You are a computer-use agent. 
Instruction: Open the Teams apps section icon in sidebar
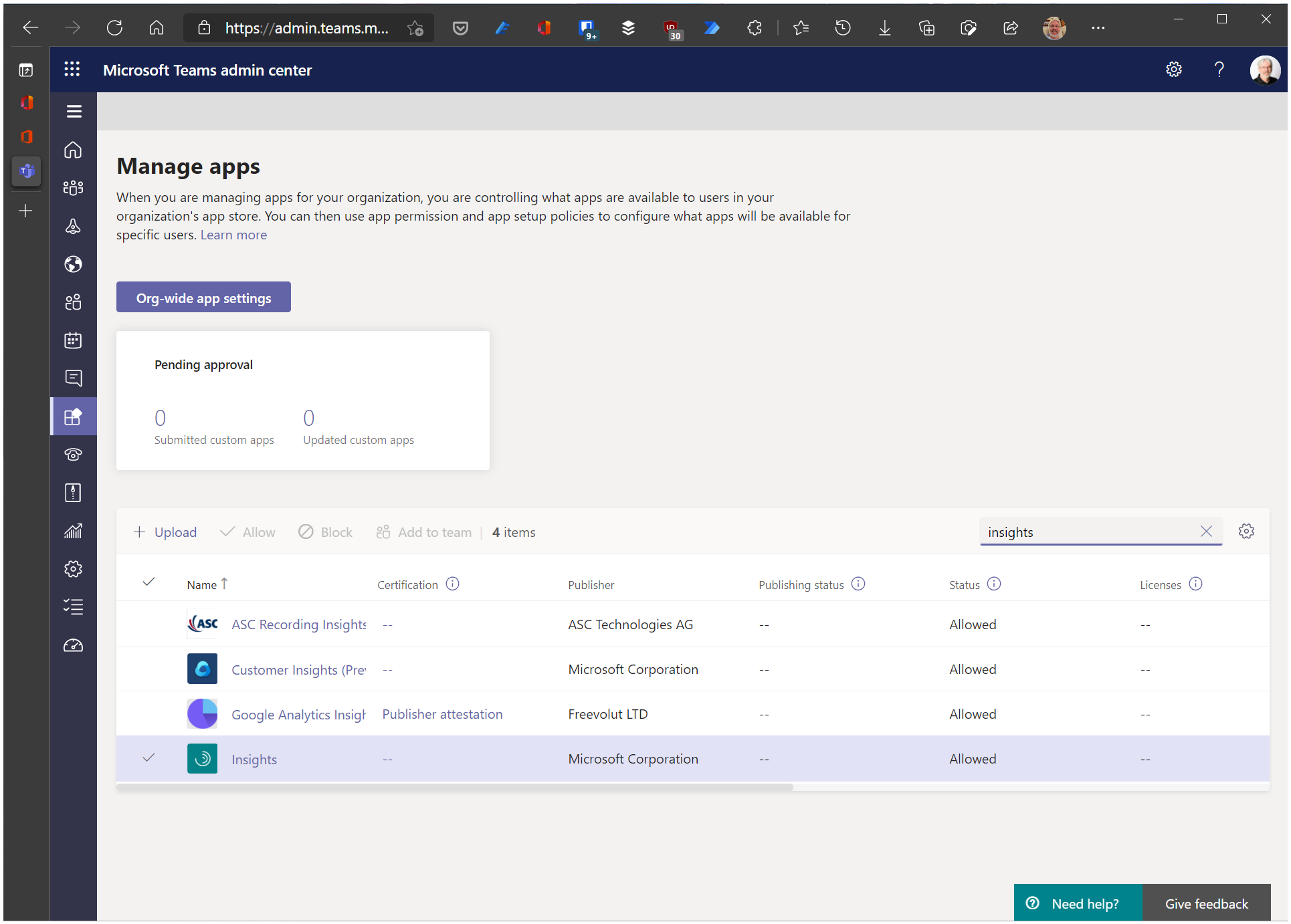pyautogui.click(x=74, y=417)
